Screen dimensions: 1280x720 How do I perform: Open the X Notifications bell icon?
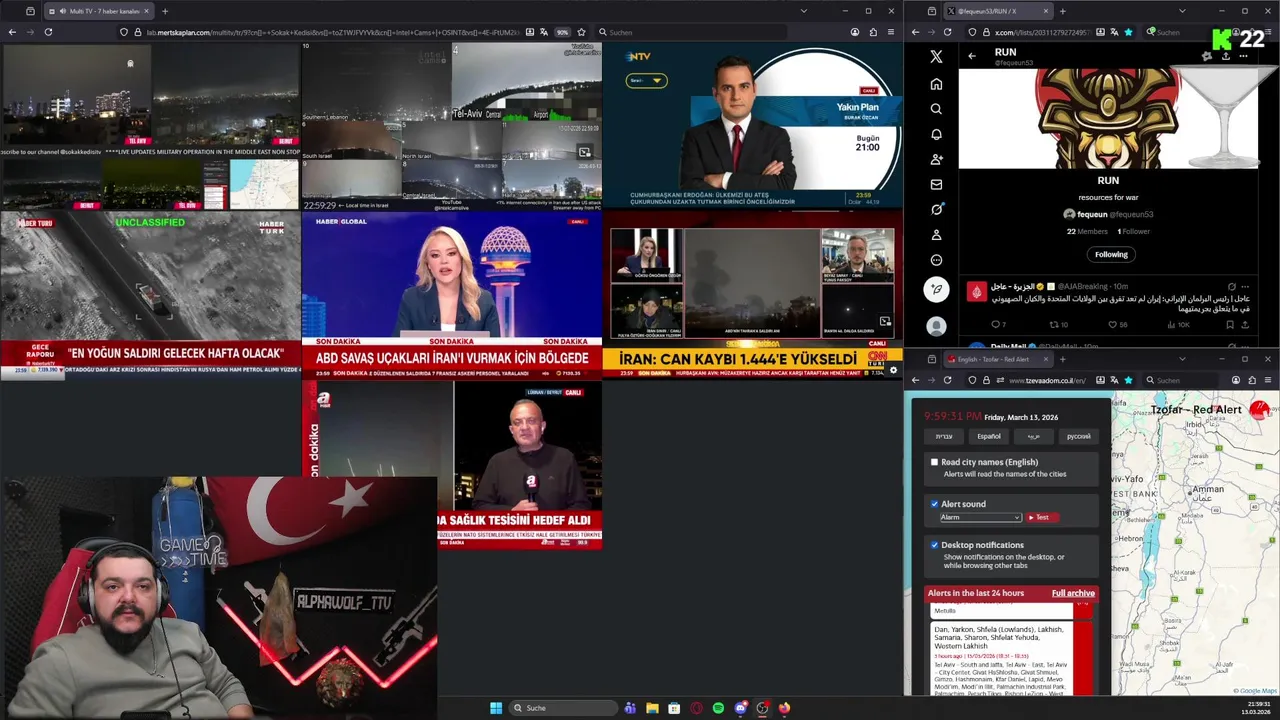(936, 134)
